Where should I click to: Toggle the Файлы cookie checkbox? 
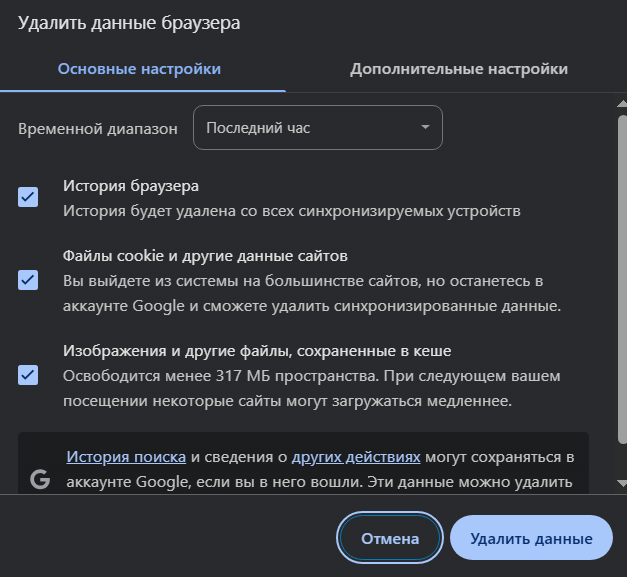pos(28,280)
